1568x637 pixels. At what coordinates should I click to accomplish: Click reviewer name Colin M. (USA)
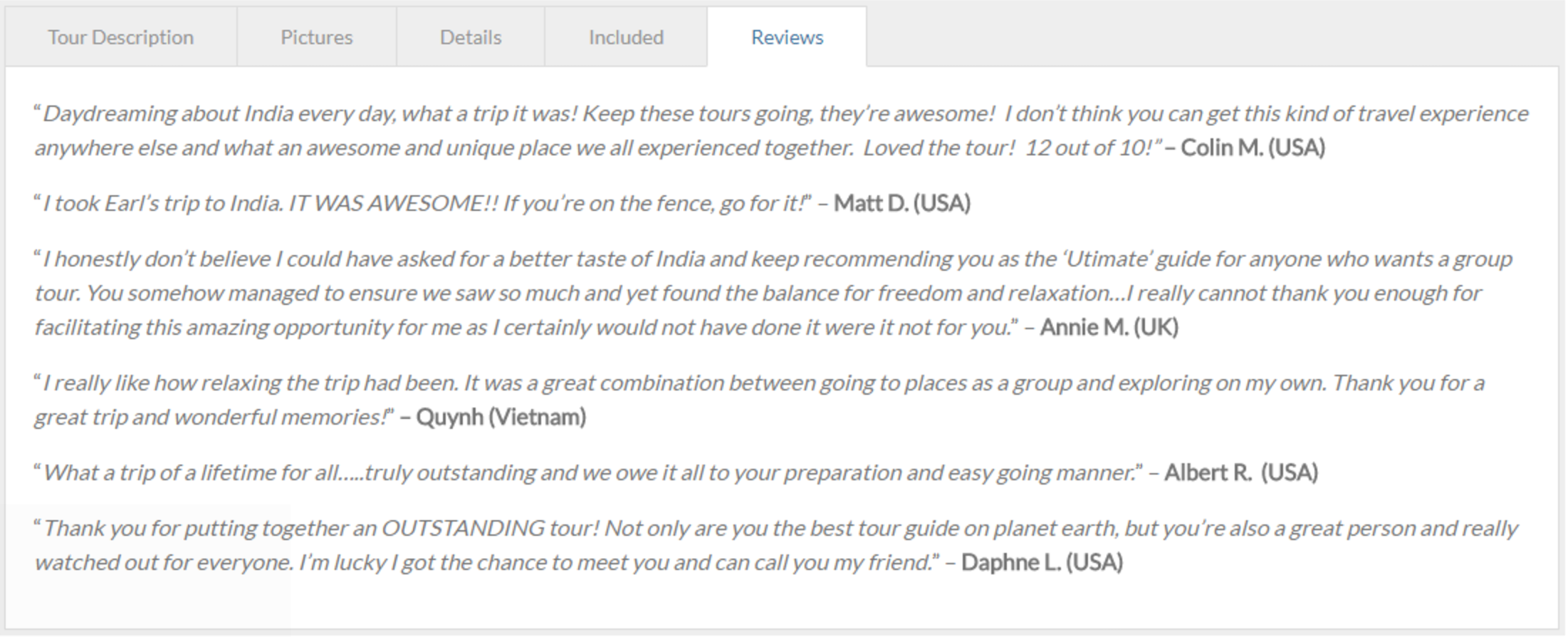click(x=1253, y=147)
